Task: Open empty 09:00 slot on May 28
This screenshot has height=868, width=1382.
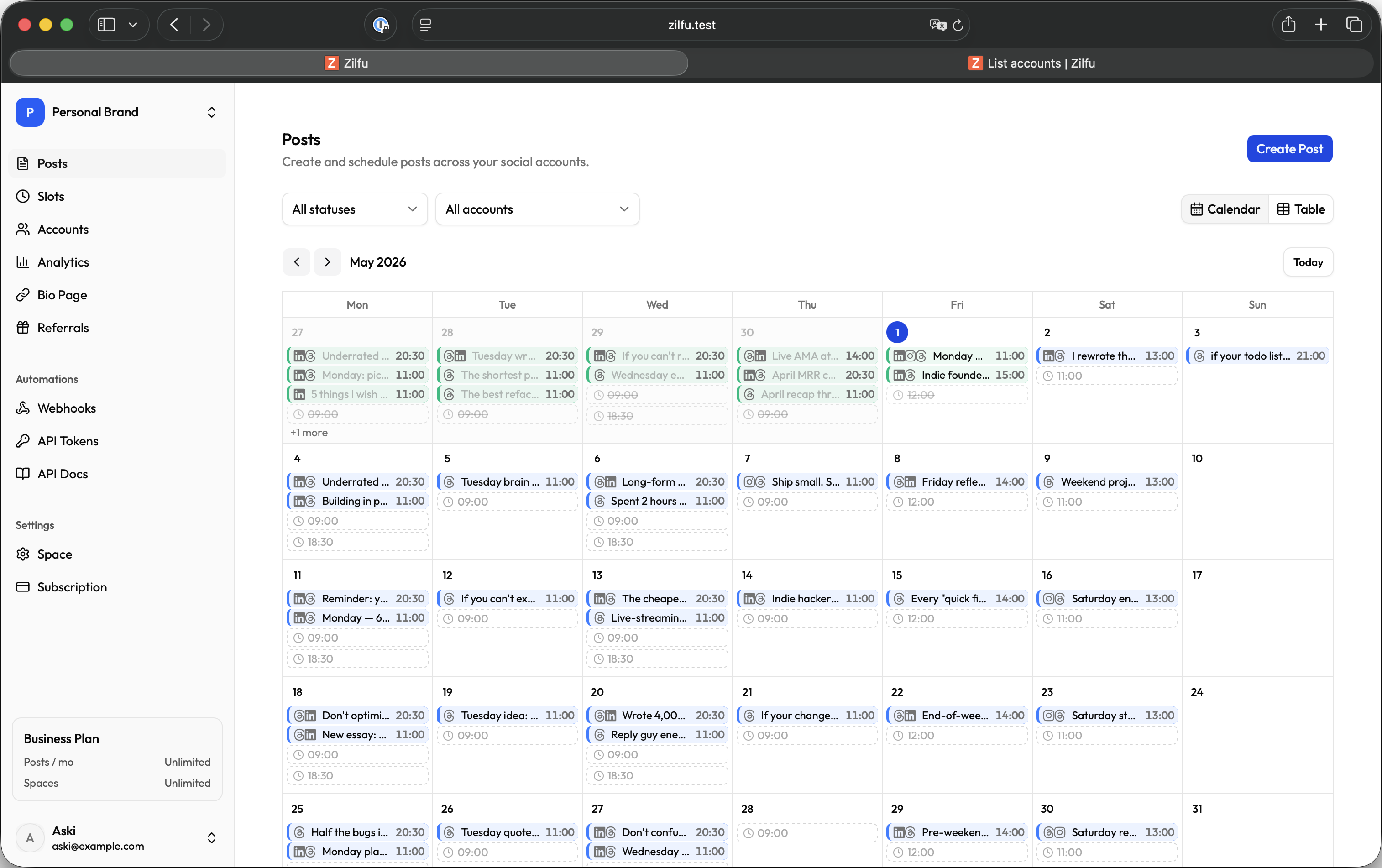Action: [807, 832]
